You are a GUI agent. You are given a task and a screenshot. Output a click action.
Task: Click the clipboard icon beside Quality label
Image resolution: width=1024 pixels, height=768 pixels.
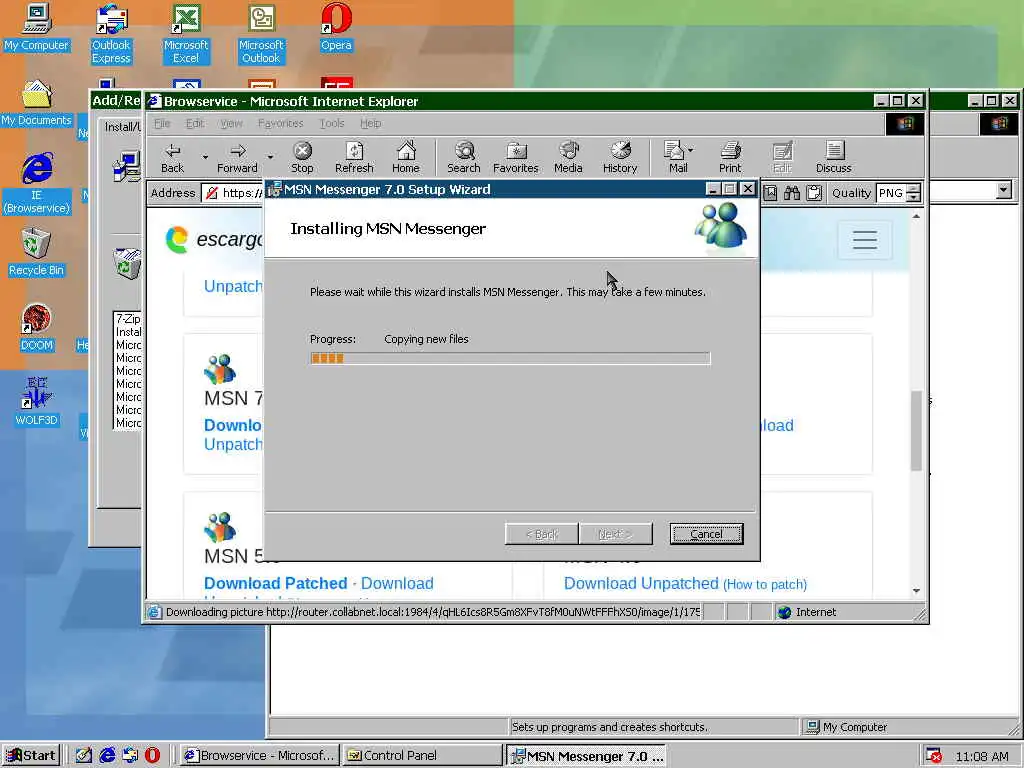814,193
